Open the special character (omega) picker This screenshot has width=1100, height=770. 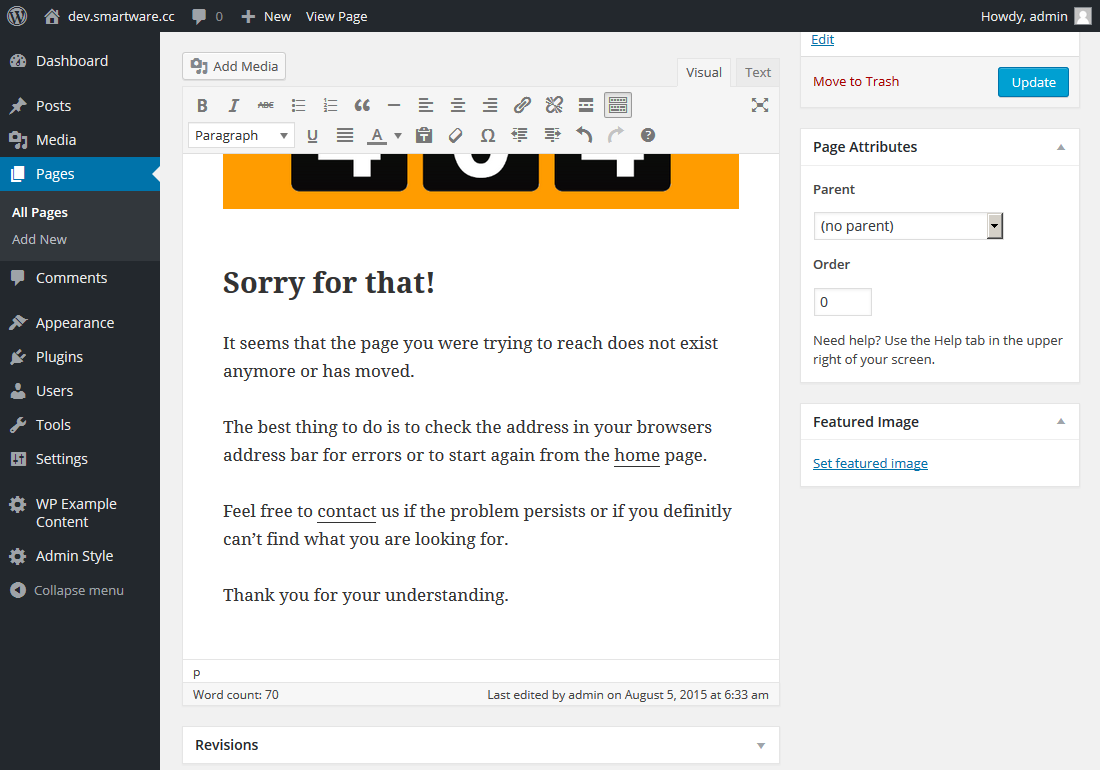488,135
